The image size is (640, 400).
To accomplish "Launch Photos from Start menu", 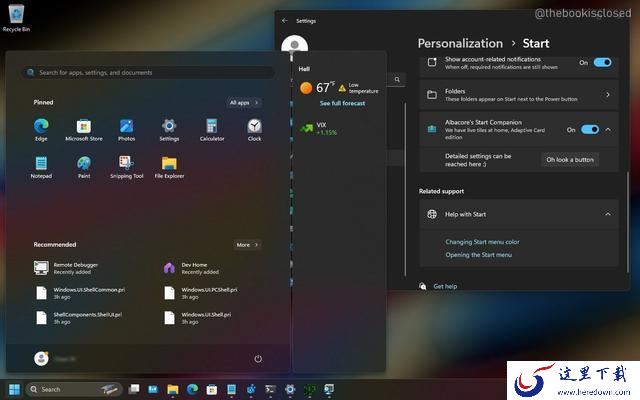I will pos(127,129).
